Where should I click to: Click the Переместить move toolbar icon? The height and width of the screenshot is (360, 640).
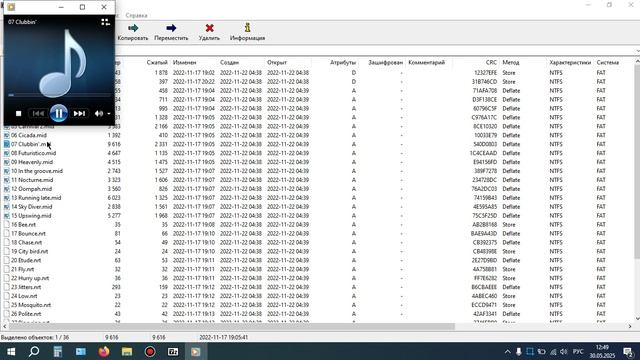click(171, 28)
